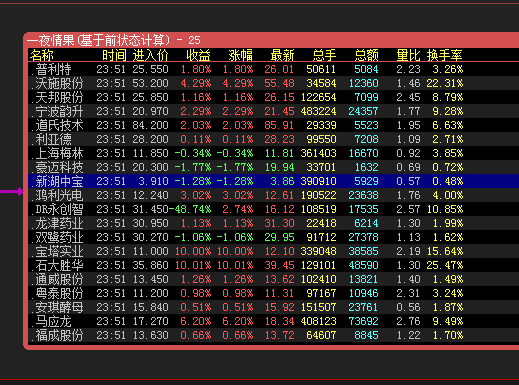Click entry price 25.550 of 普利特

[150, 69]
